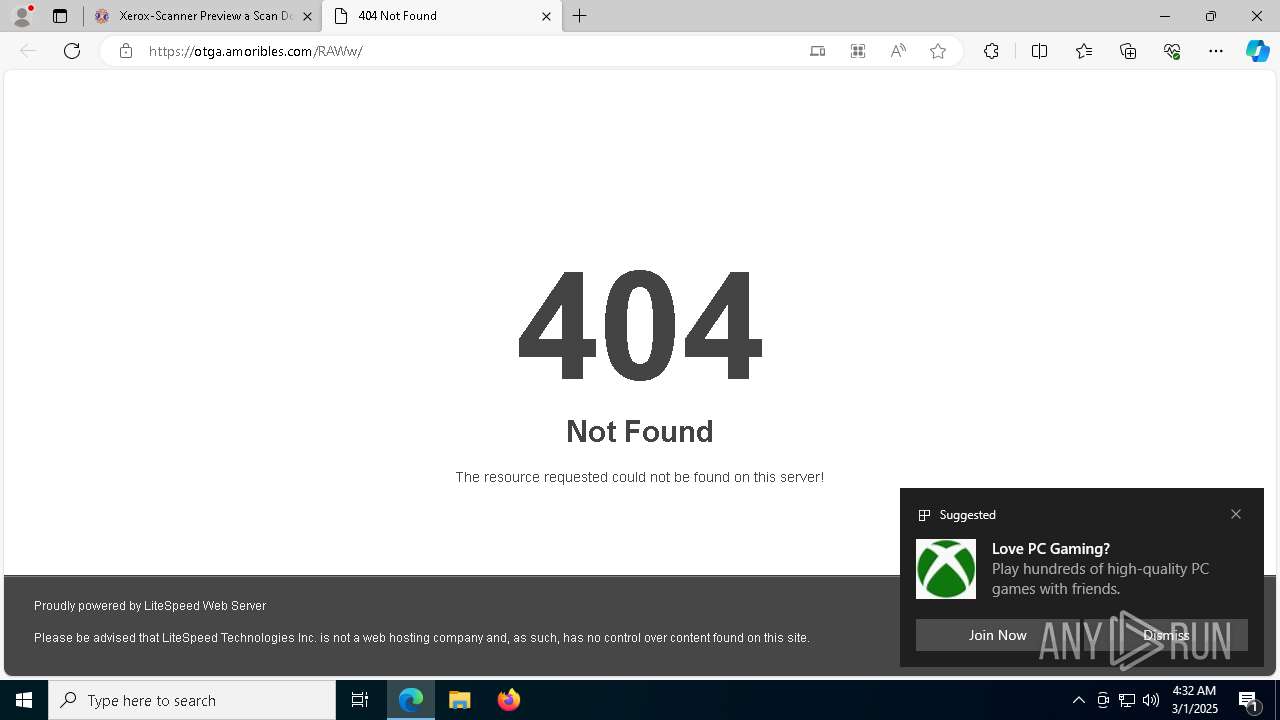Open the Copilot sidebar
Screen dimensions: 1280x720
coord(1257,51)
